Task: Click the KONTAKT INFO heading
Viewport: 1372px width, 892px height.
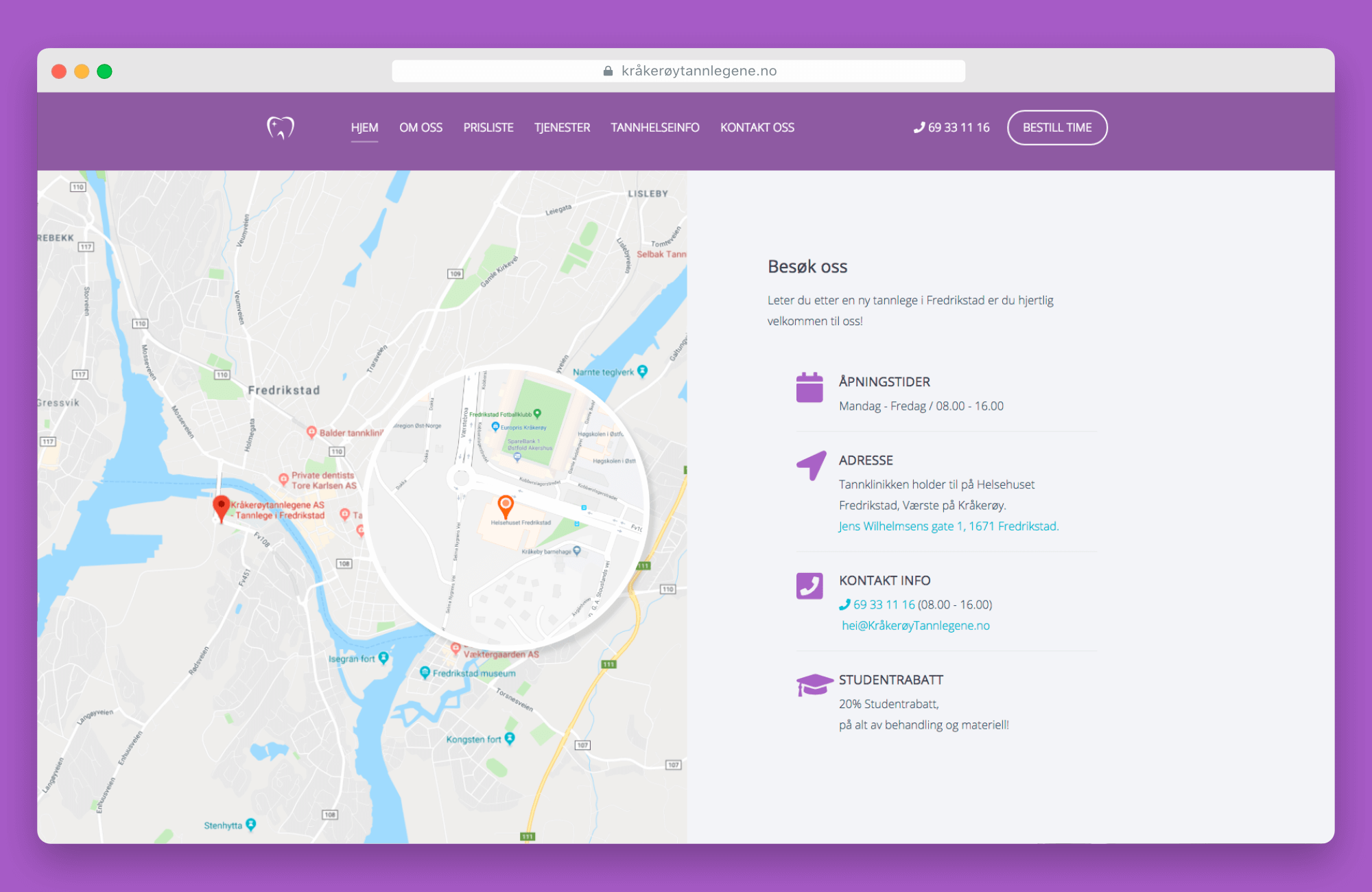Action: pyautogui.click(x=884, y=580)
